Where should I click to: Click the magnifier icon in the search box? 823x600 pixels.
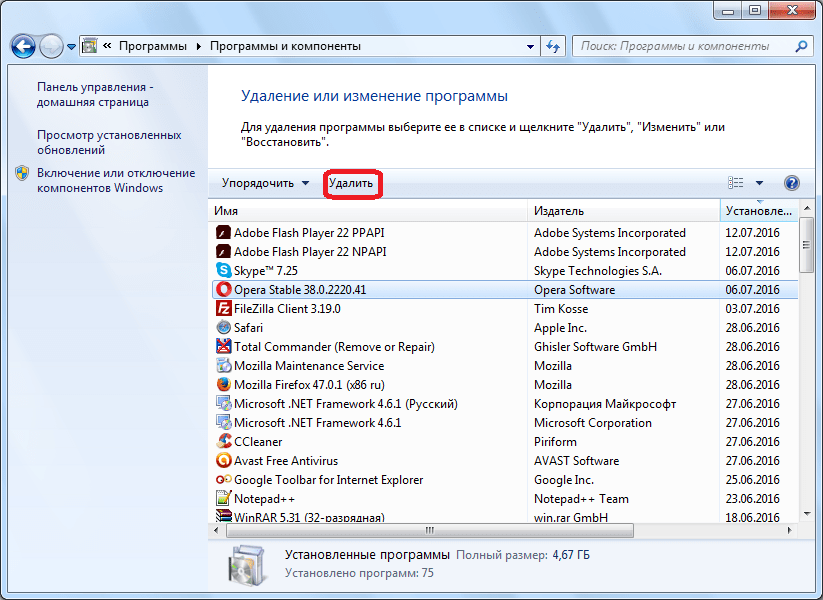[801, 46]
